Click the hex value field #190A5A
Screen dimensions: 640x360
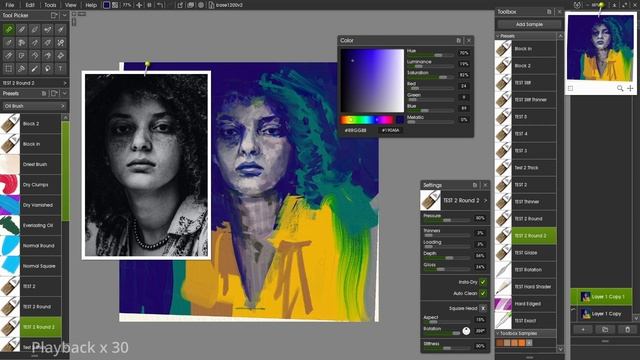click(391, 130)
